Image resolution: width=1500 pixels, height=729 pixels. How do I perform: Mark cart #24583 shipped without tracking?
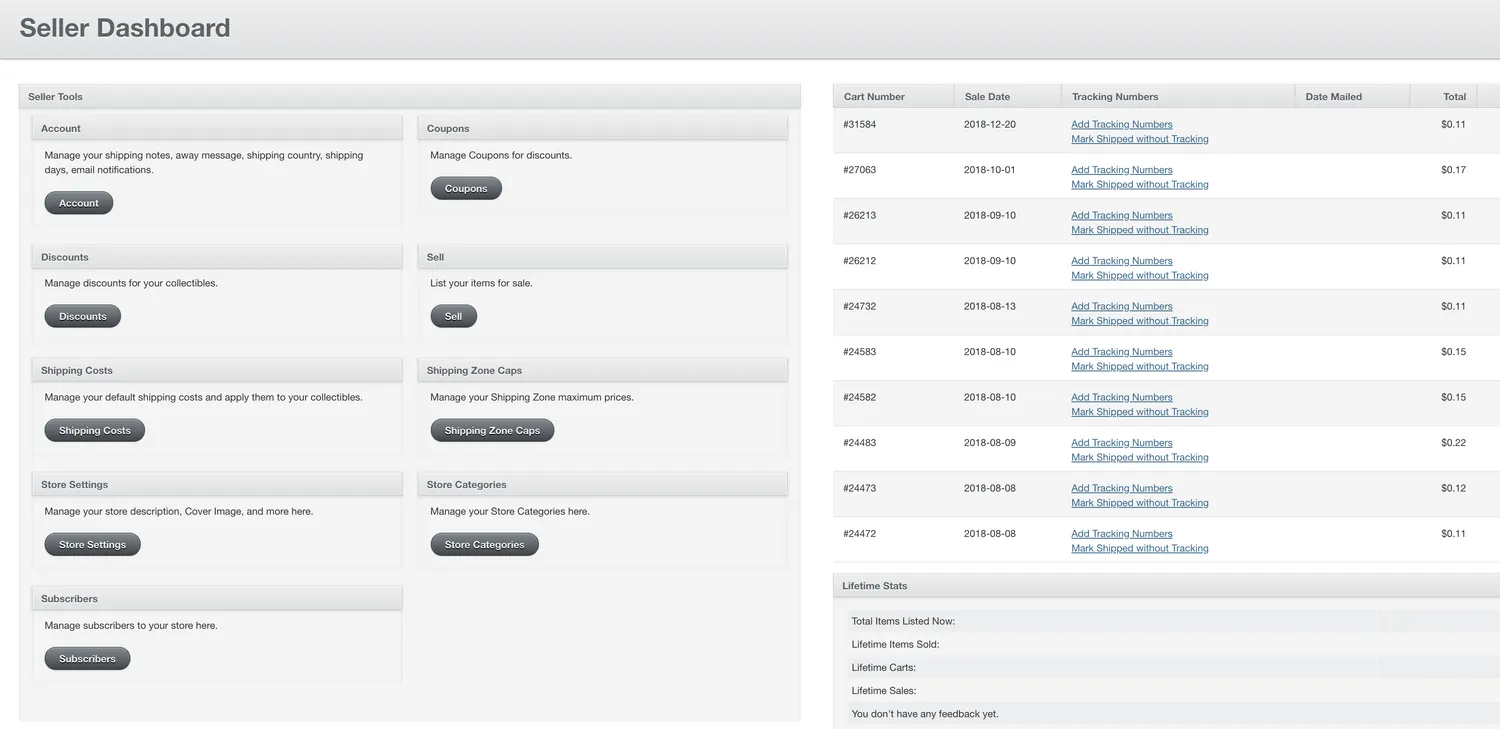tap(1139, 366)
